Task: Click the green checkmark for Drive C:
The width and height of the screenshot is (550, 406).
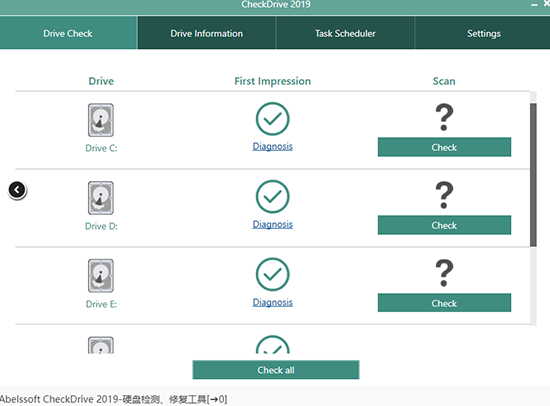Action: 273,119
